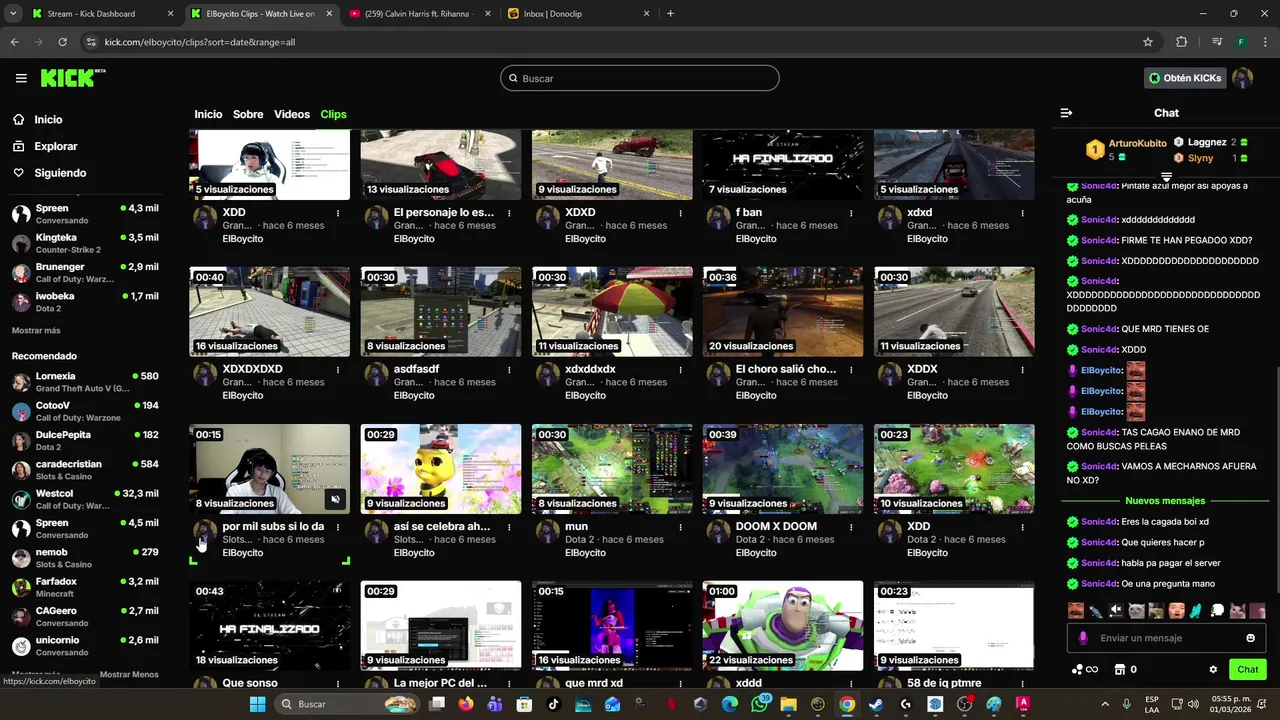Image resolution: width=1280 pixels, height=720 pixels.
Task: Open options menu for 'por mil subs si lo da'
Action: [338, 526]
